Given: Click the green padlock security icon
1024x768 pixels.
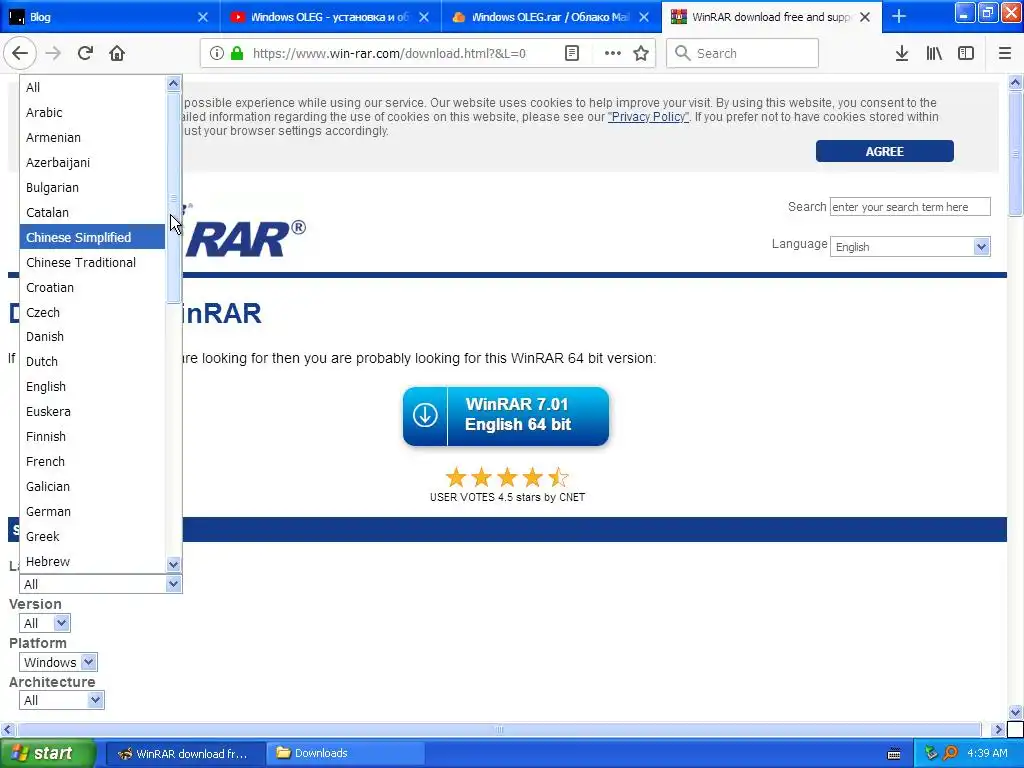Looking at the screenshot, I should click(x=237, y=54).
